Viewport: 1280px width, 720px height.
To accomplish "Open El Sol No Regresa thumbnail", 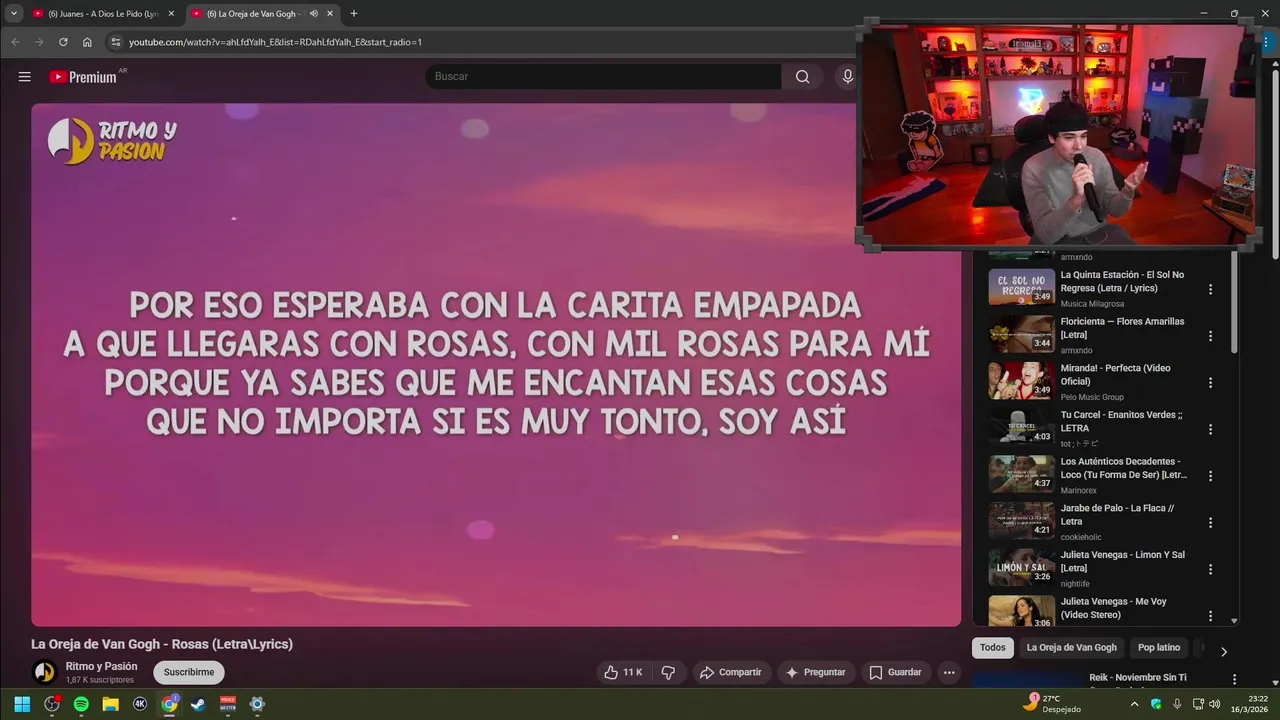I will click(x=1021, y=287).
